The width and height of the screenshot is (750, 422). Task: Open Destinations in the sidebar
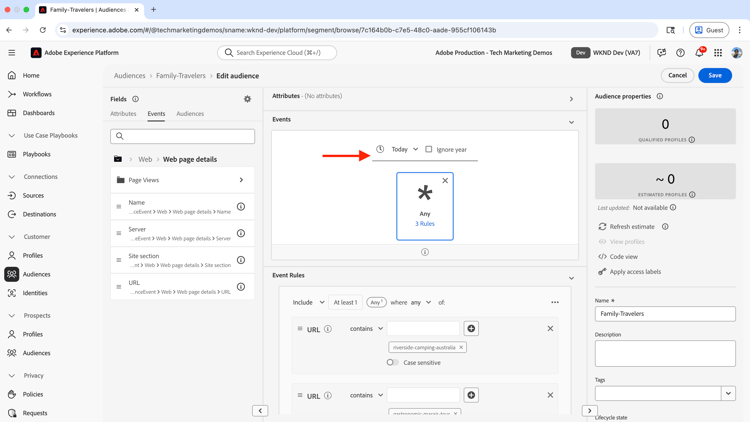click(39, 214)
